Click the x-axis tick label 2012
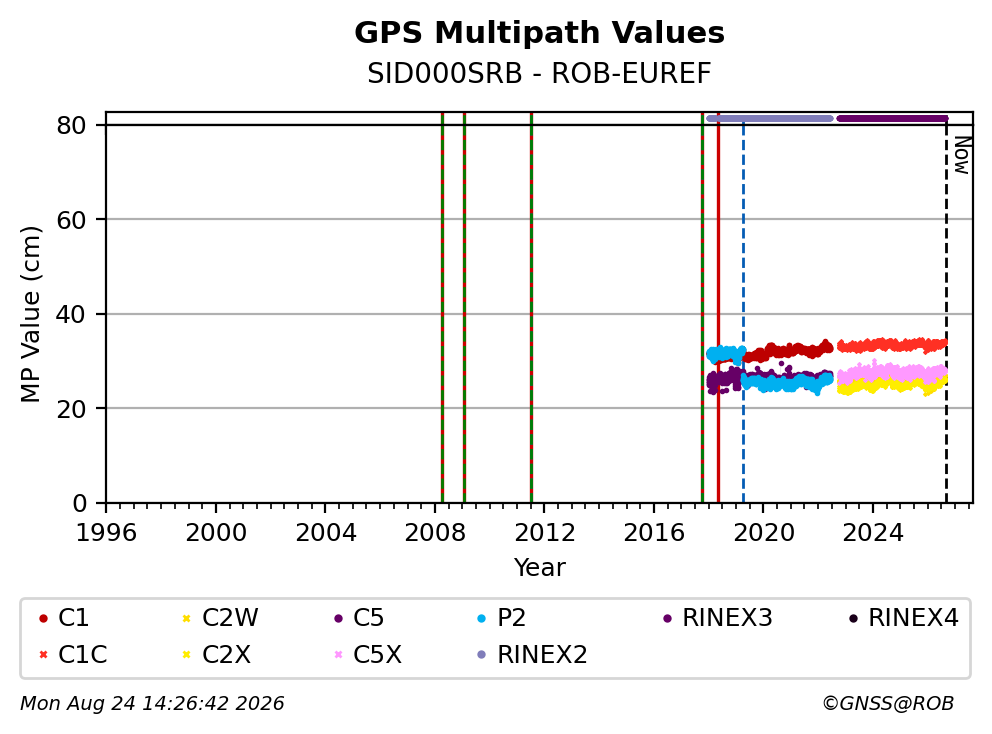 pyautogui.click(x=545, y=533)
